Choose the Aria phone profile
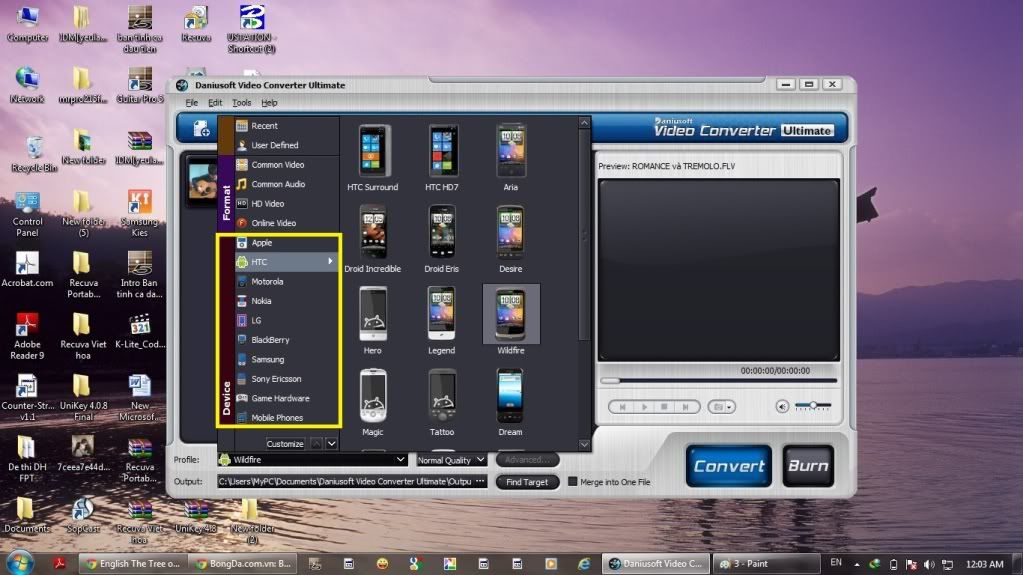The height and width of the screenshot is (575, 1023). (510, 158)
